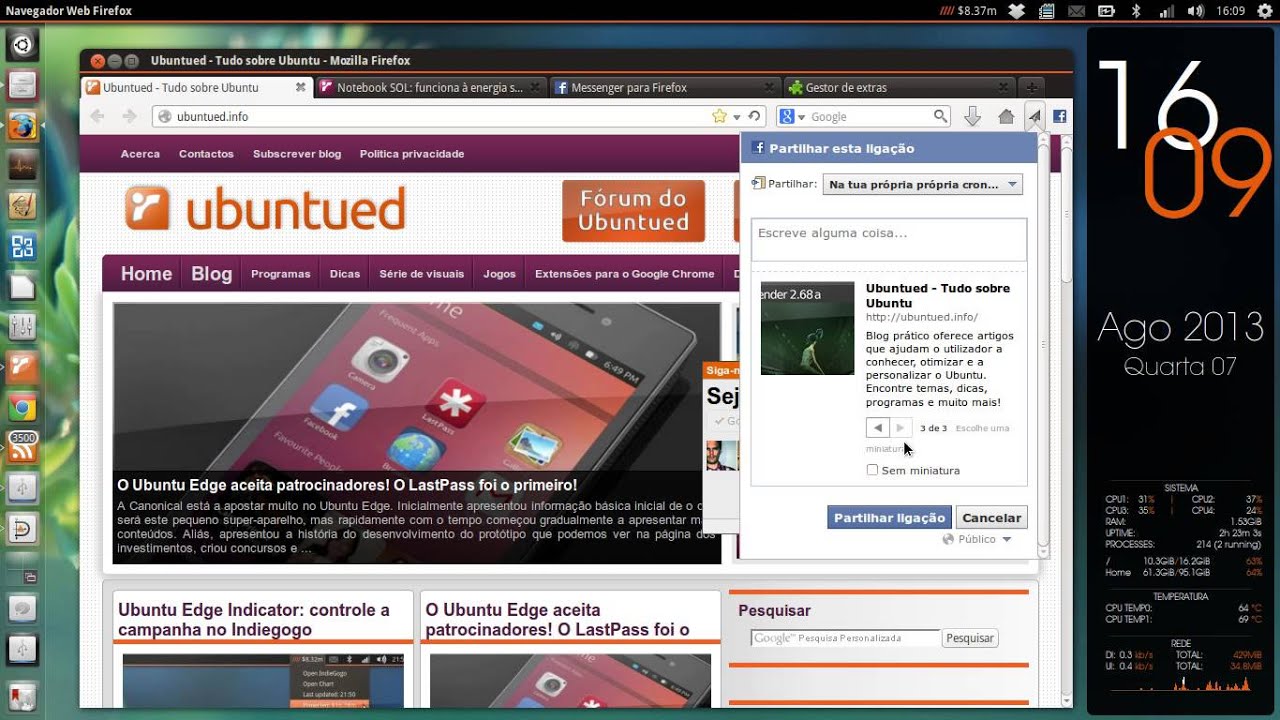
Task: Switch to the 'Ubuntued - Tudo sobre Ubuntu' tab
Action: 197,87
